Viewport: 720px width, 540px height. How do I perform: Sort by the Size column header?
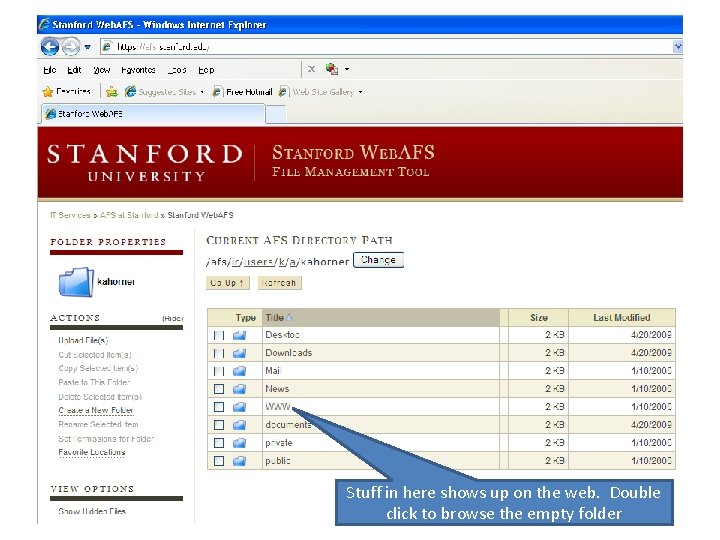tap(539, 317)
